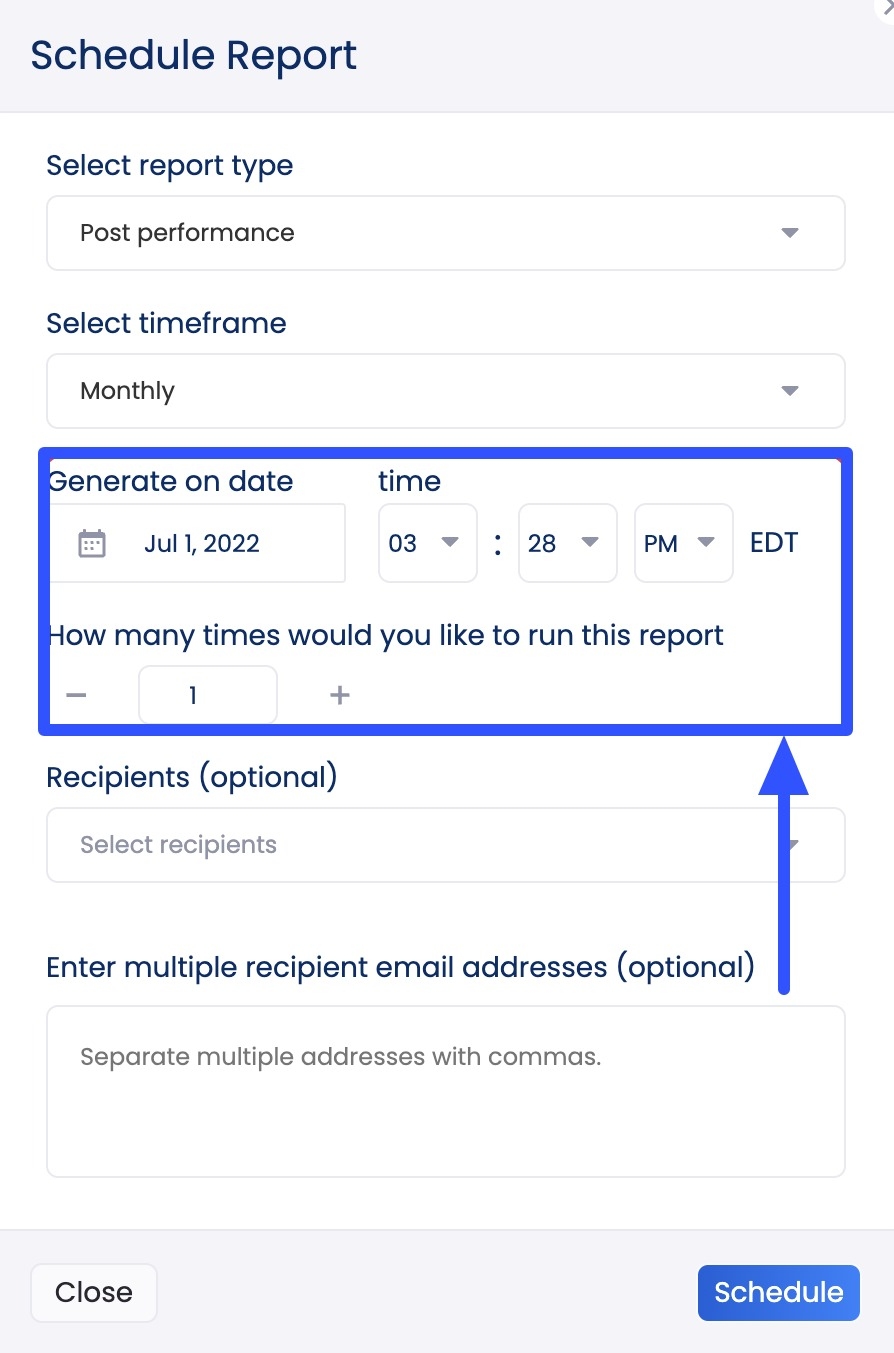Click the Close button
Image resolution: width=894 pixels, height=1353 pixels.
93,1292
